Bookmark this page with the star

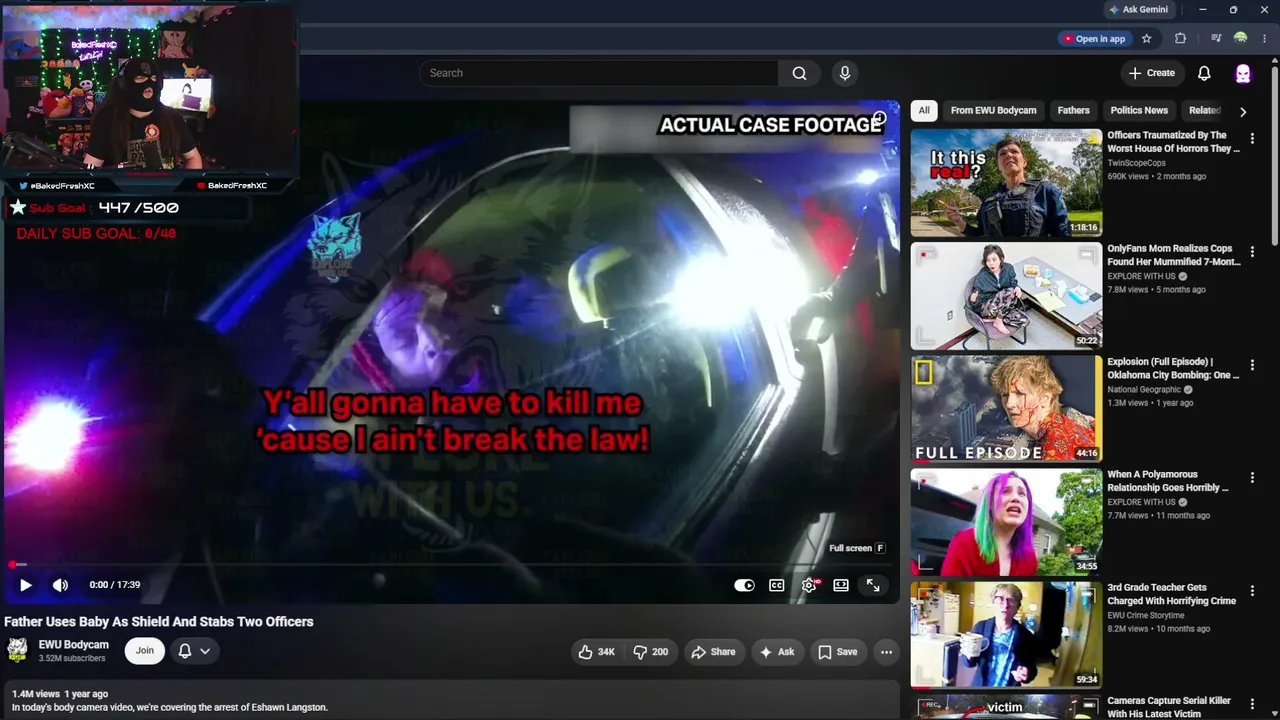coord(1147,39)
